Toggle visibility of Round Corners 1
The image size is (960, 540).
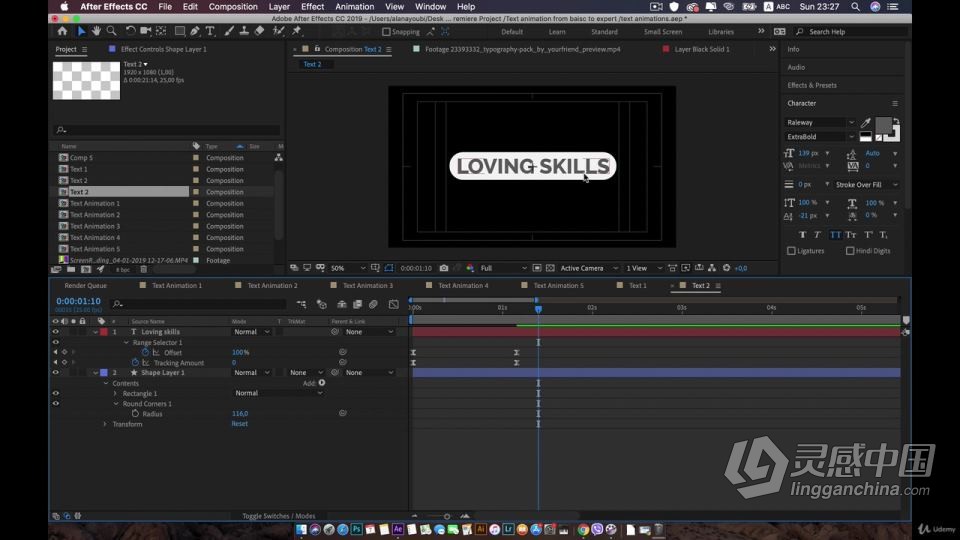pos(56,403)
